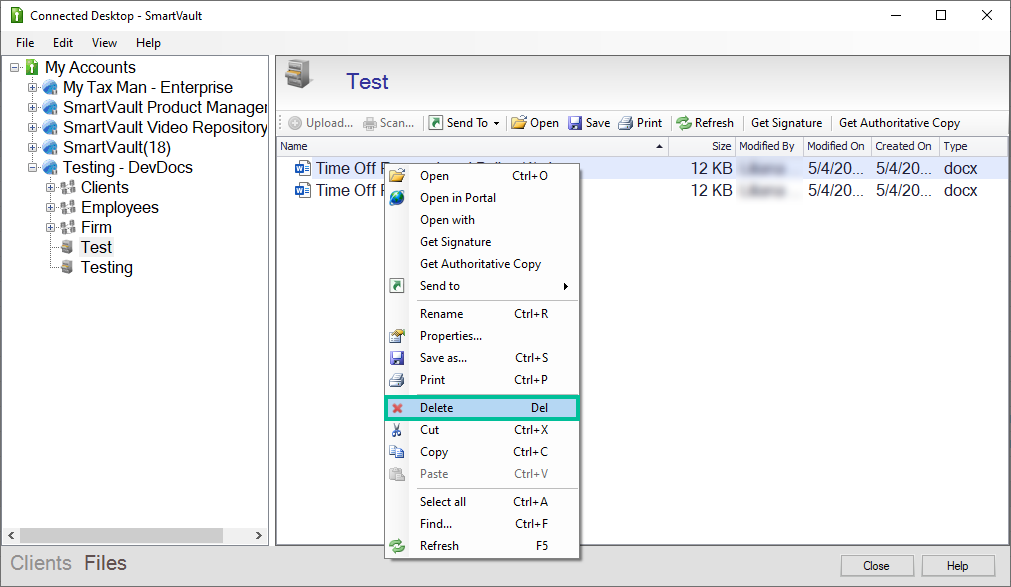Open the Send to submenu arrow
The image size is (1011, 587).
(x=565, y=286)
